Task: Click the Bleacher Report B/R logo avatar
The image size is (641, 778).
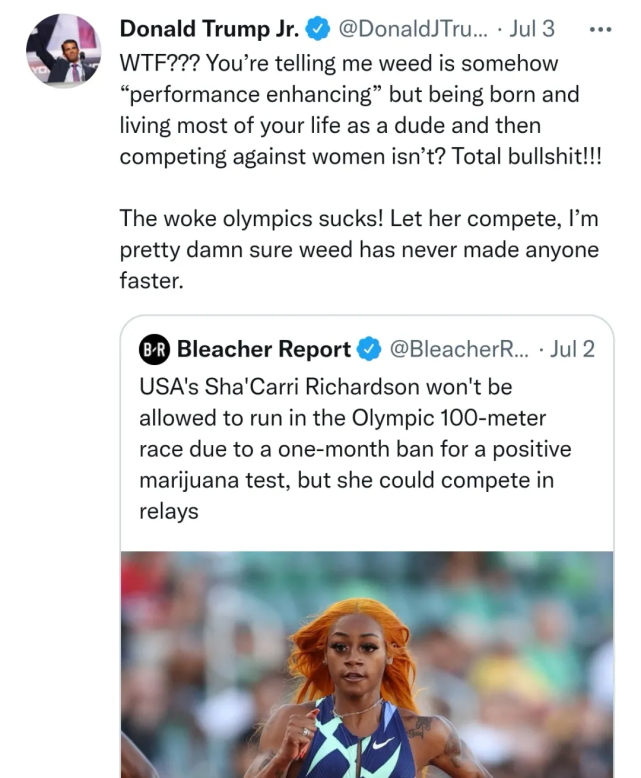Action: [x=154, y=349]
